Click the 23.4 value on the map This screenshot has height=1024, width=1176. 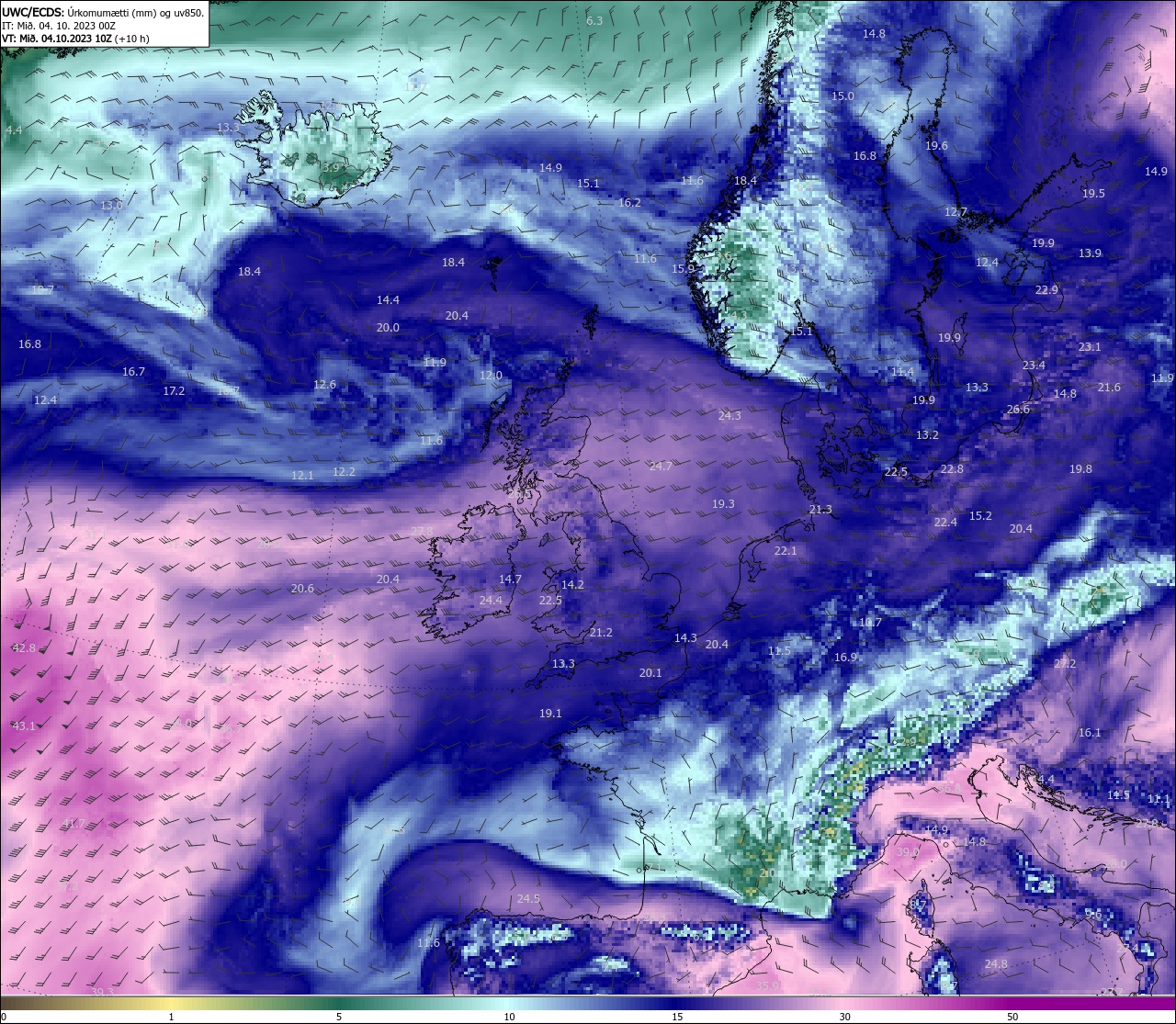click(x=1034, y=365)
